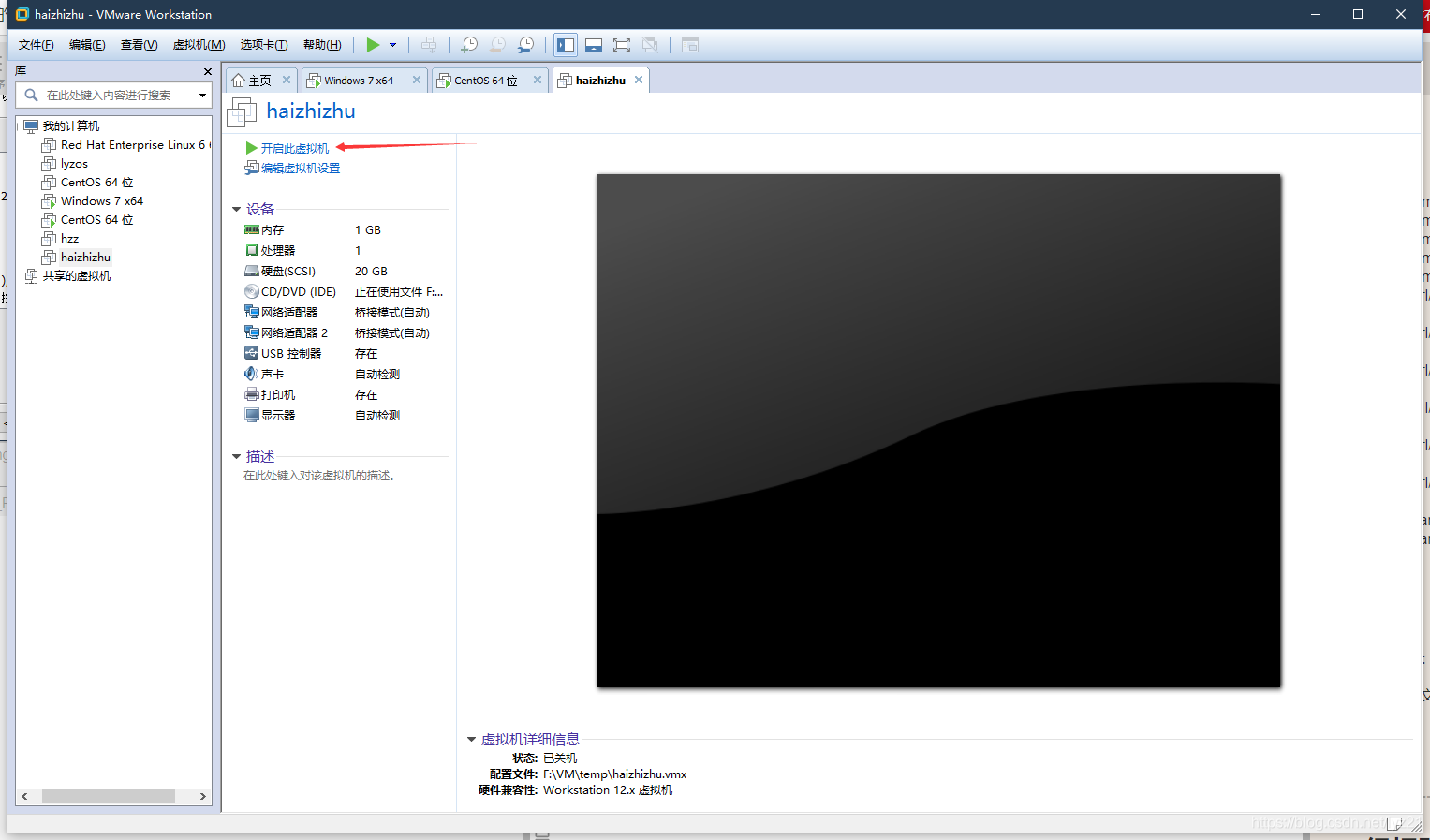
Task: Click the green power-on toolbar button
Action: 373,45
